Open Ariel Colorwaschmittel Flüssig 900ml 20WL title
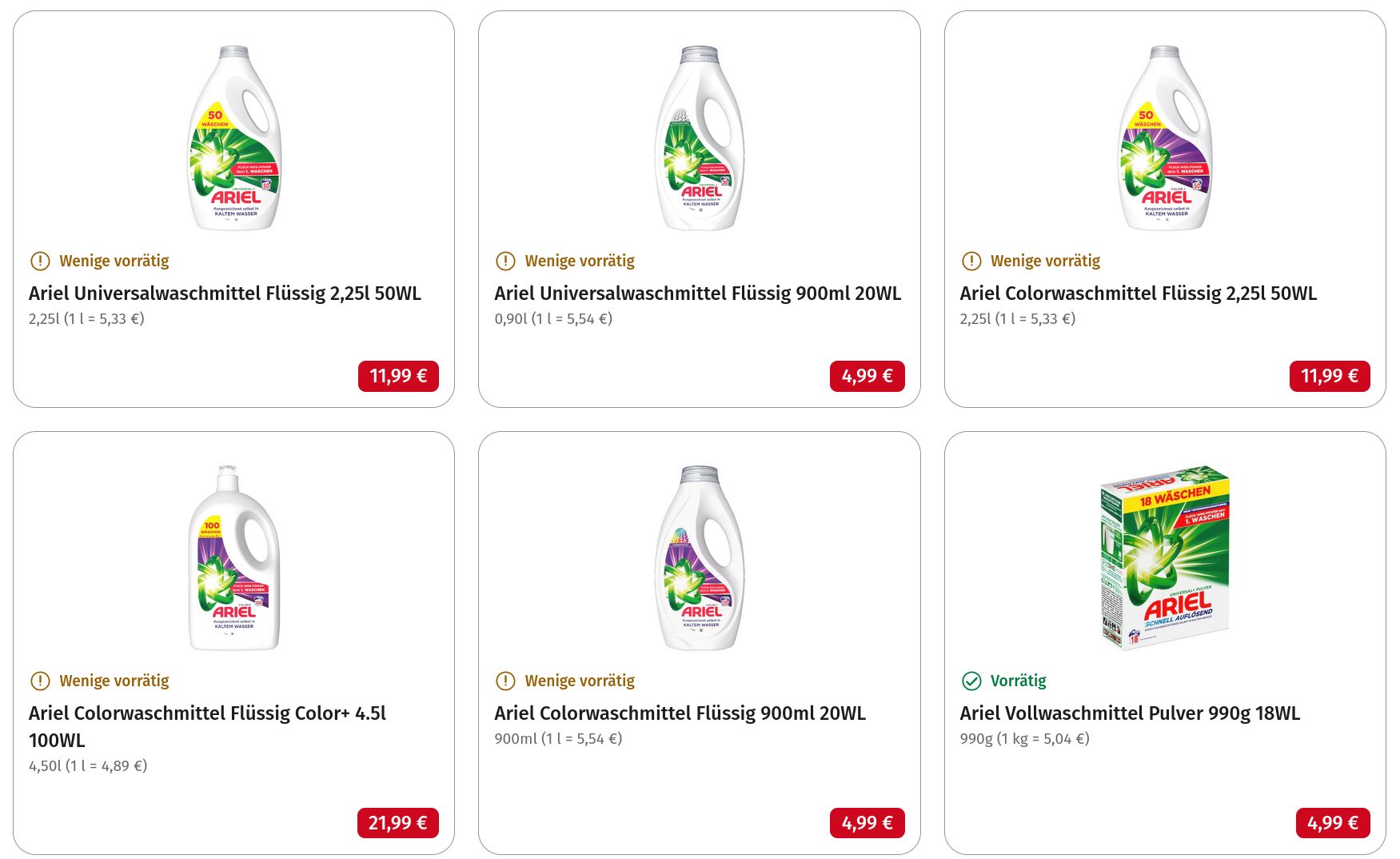This screenshot has height=859, width=1400. (x=680, y=713)
